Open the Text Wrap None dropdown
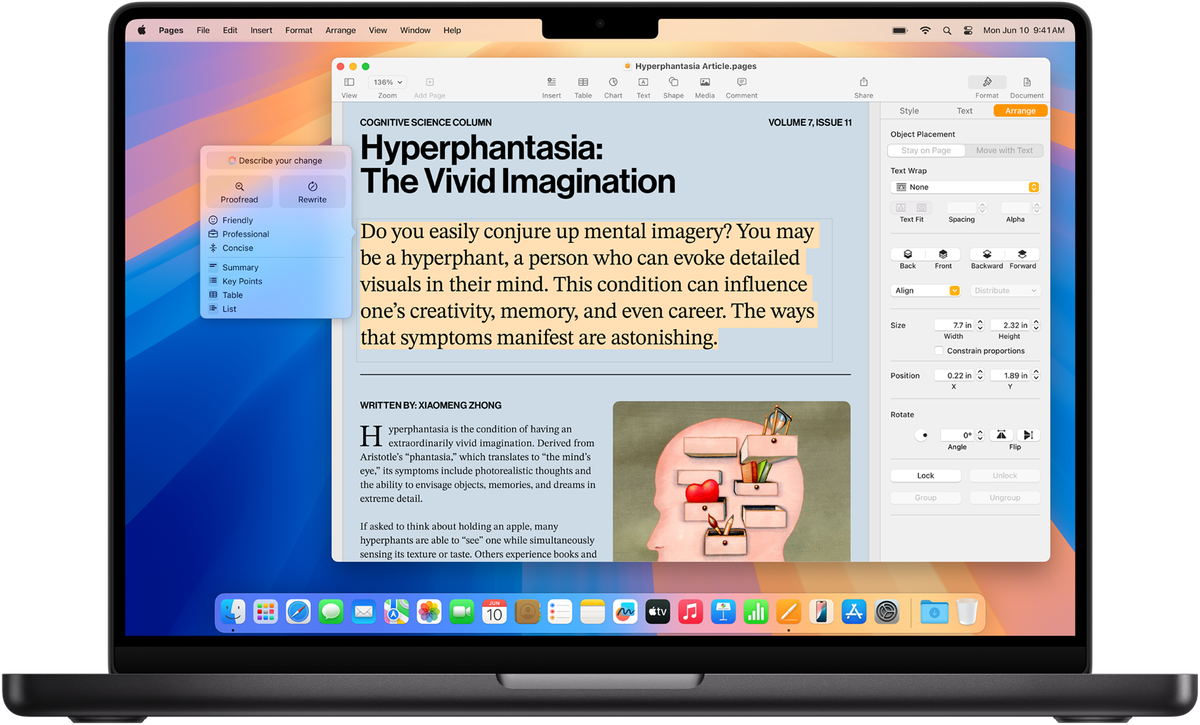The height and width of the screenshot is (725, 1200). tap(965, 187)
